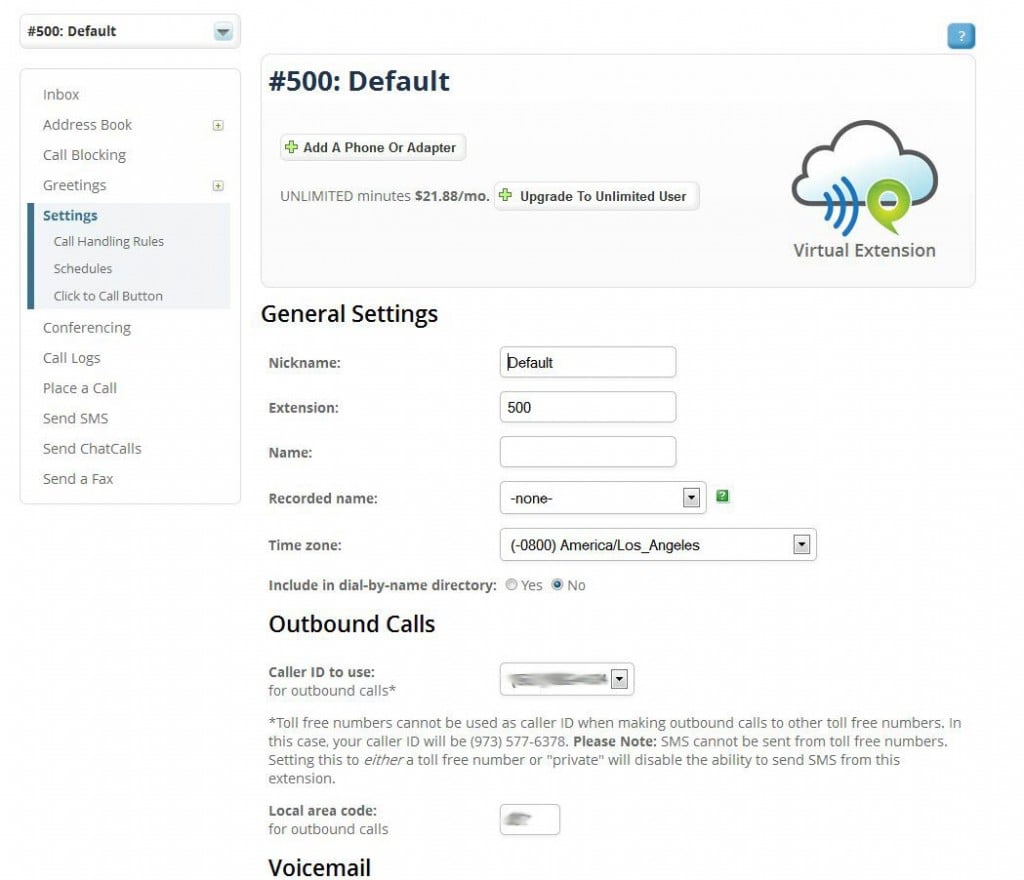The width and height of the screenshot is (1024, 880).
Task: Open the Conferencing section
Action: (87, 327)
